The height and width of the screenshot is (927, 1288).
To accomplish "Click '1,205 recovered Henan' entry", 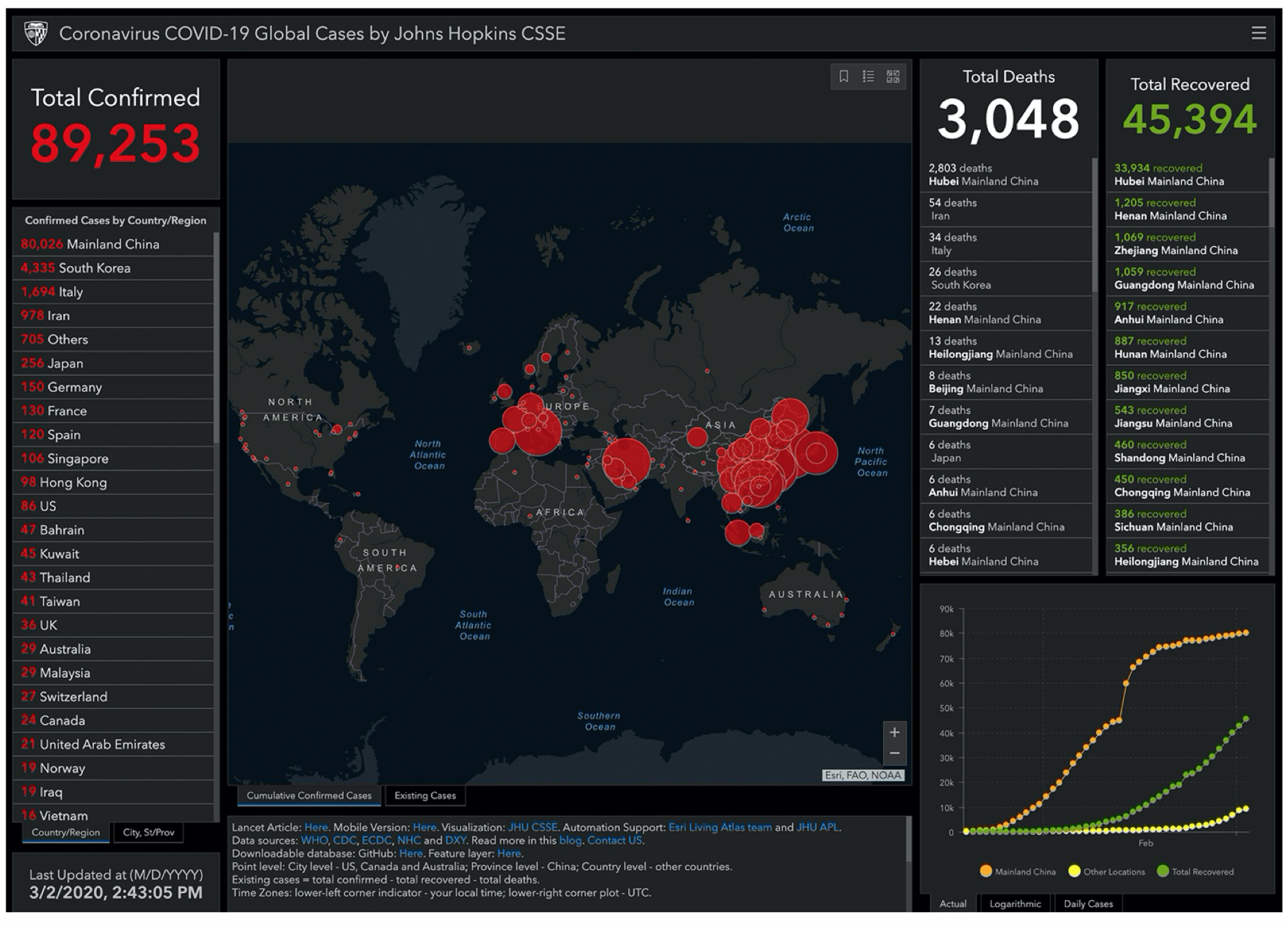I will coord(1188,209).
